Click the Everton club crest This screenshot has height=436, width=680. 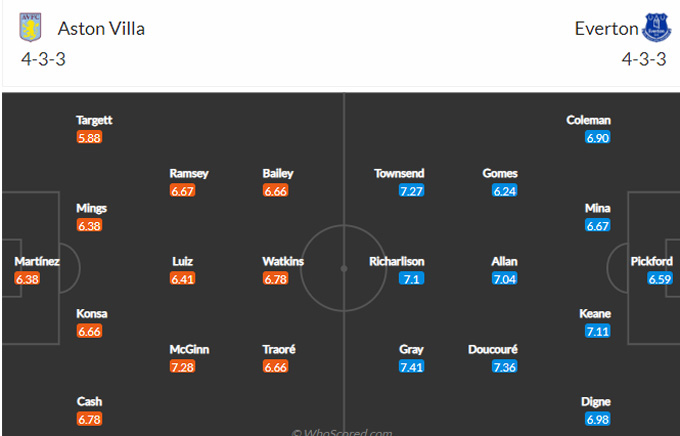tap(657, 27)
